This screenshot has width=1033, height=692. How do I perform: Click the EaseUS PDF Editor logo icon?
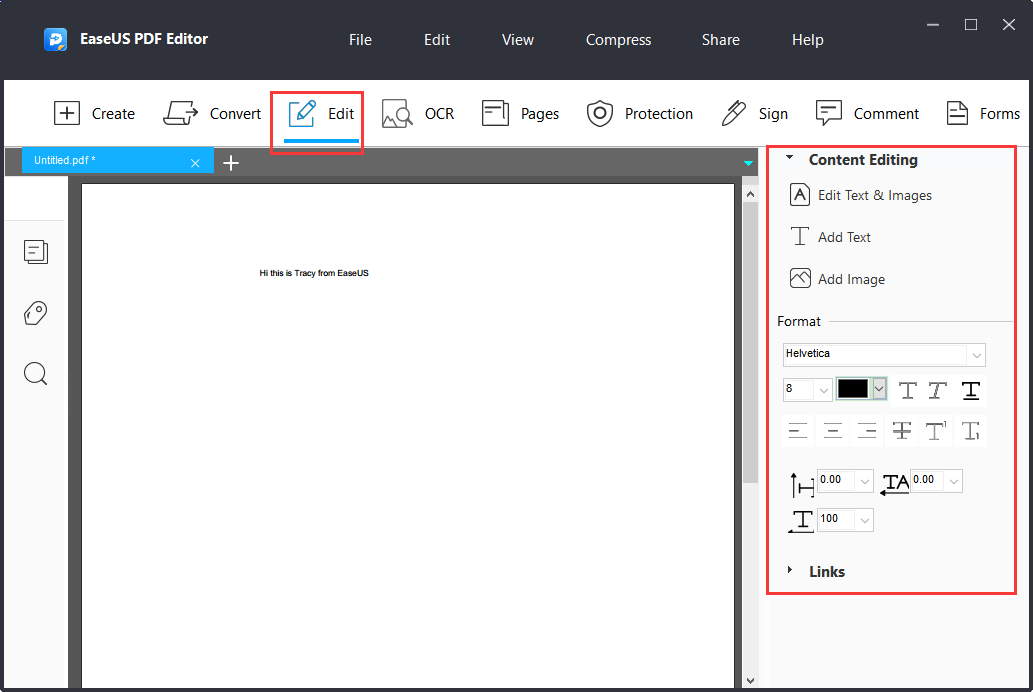55,40
